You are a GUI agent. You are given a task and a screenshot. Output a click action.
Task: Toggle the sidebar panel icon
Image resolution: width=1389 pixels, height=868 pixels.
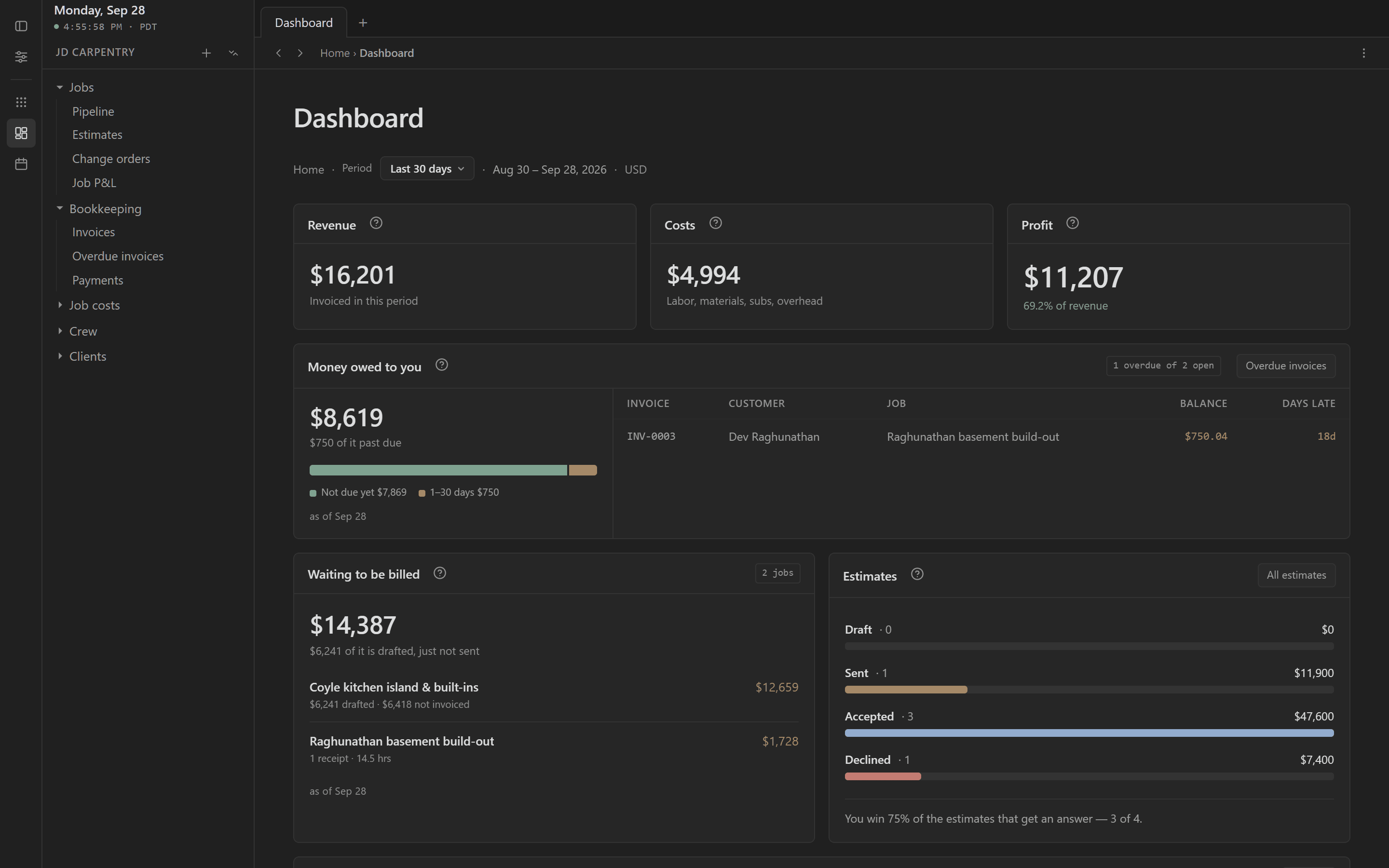[x=21, y=27]
